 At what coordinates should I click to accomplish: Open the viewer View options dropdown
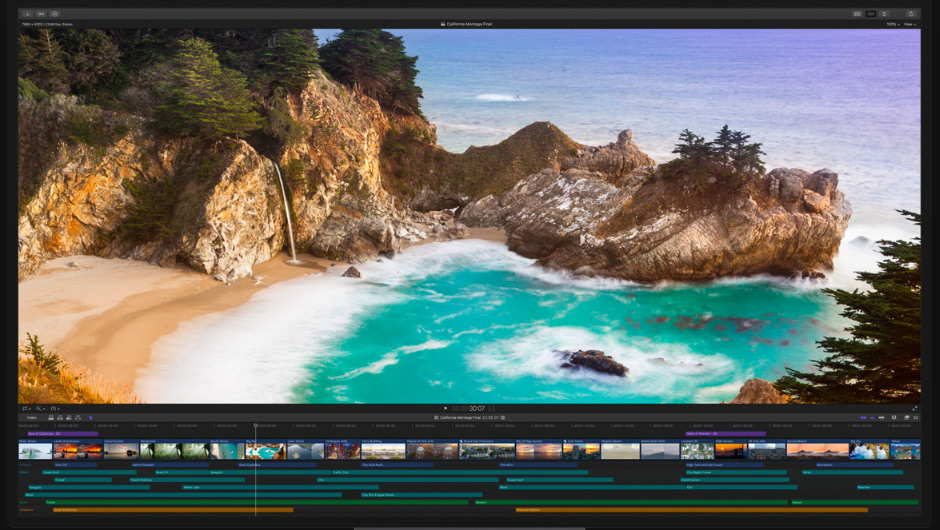click(x=910, y=25)
